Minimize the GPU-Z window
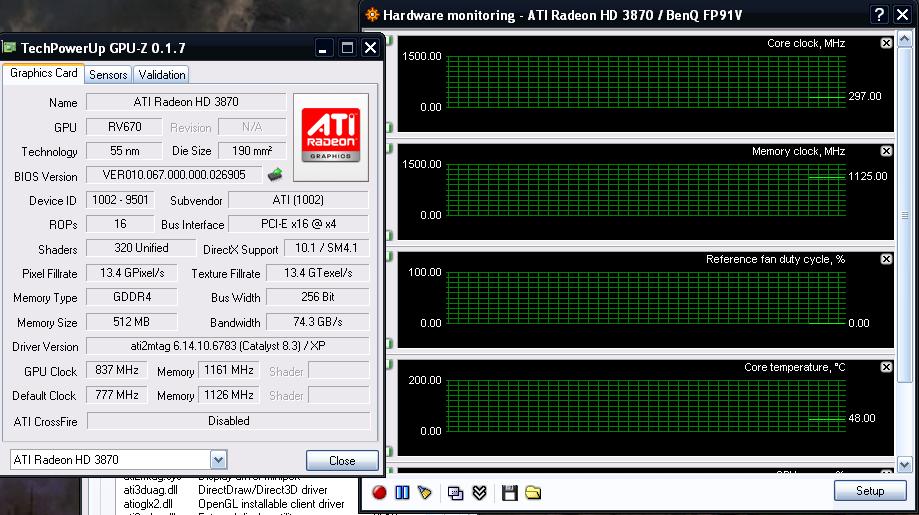Image resolution: width=919 pixels, height=515 pixels. [323, 48]
